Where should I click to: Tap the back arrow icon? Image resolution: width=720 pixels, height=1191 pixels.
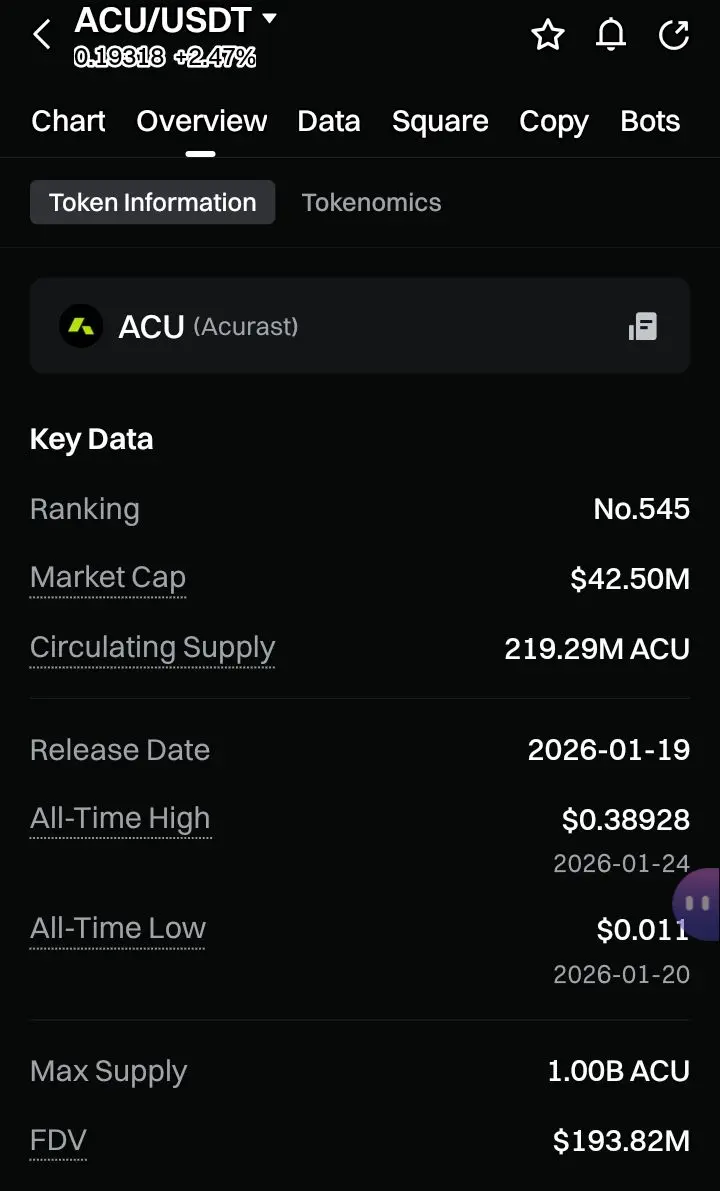click(42, 34)
